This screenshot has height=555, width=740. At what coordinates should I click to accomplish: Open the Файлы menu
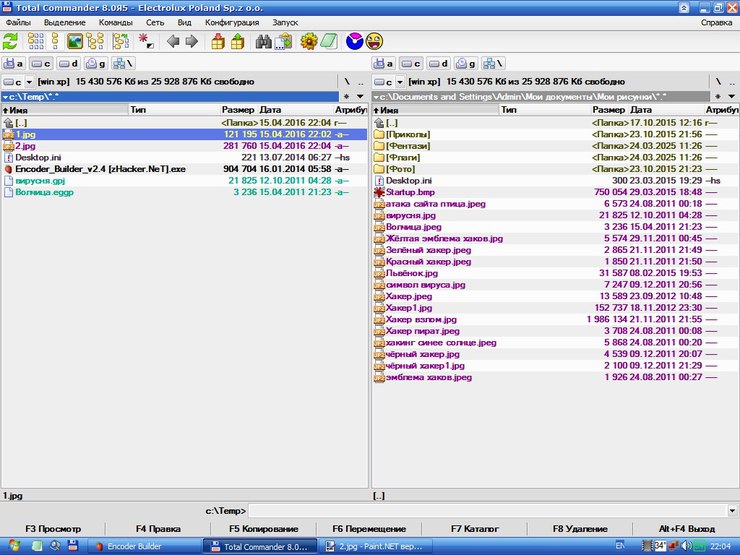(18, 22)
